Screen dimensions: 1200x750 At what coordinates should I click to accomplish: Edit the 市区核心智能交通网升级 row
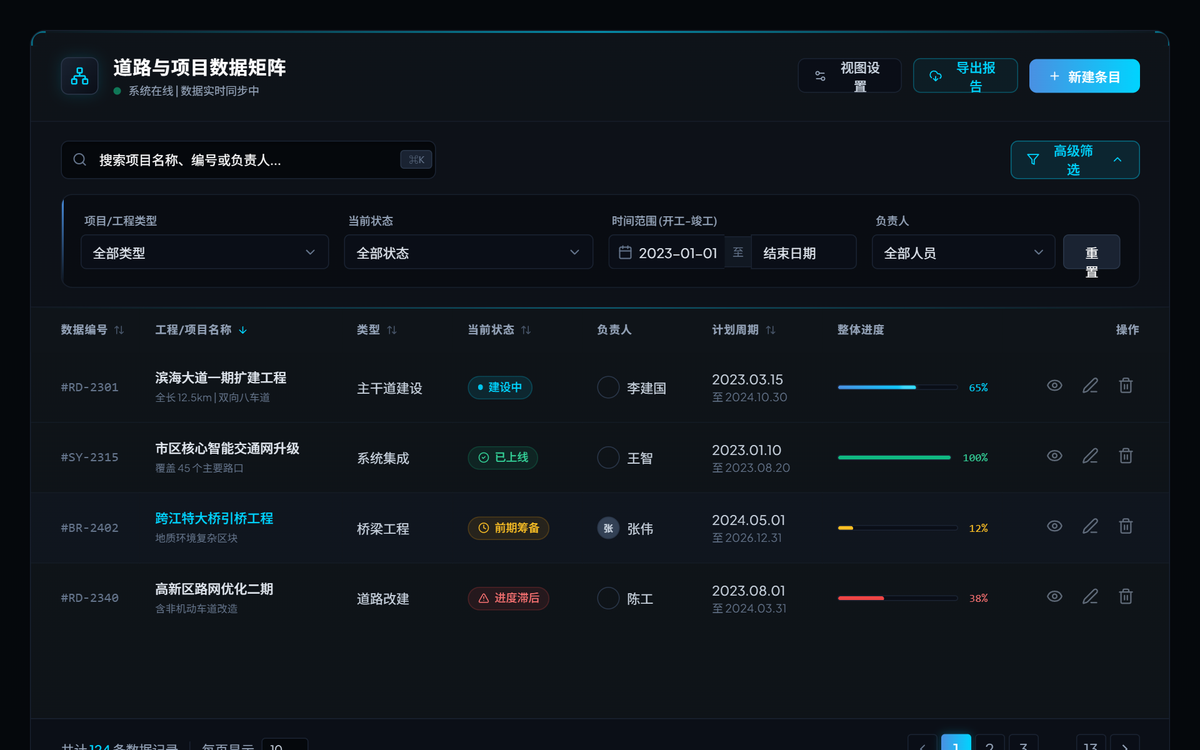[1090, 456]
